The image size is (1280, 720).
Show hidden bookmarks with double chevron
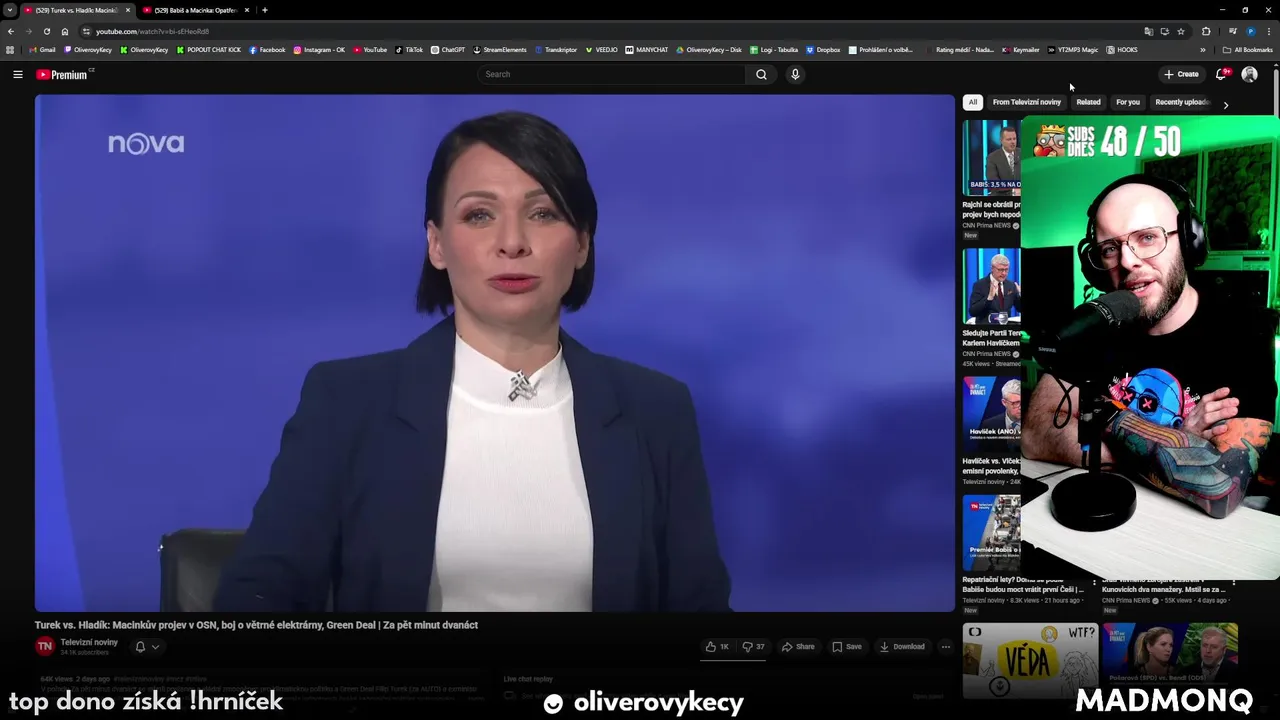[1203, 50]
